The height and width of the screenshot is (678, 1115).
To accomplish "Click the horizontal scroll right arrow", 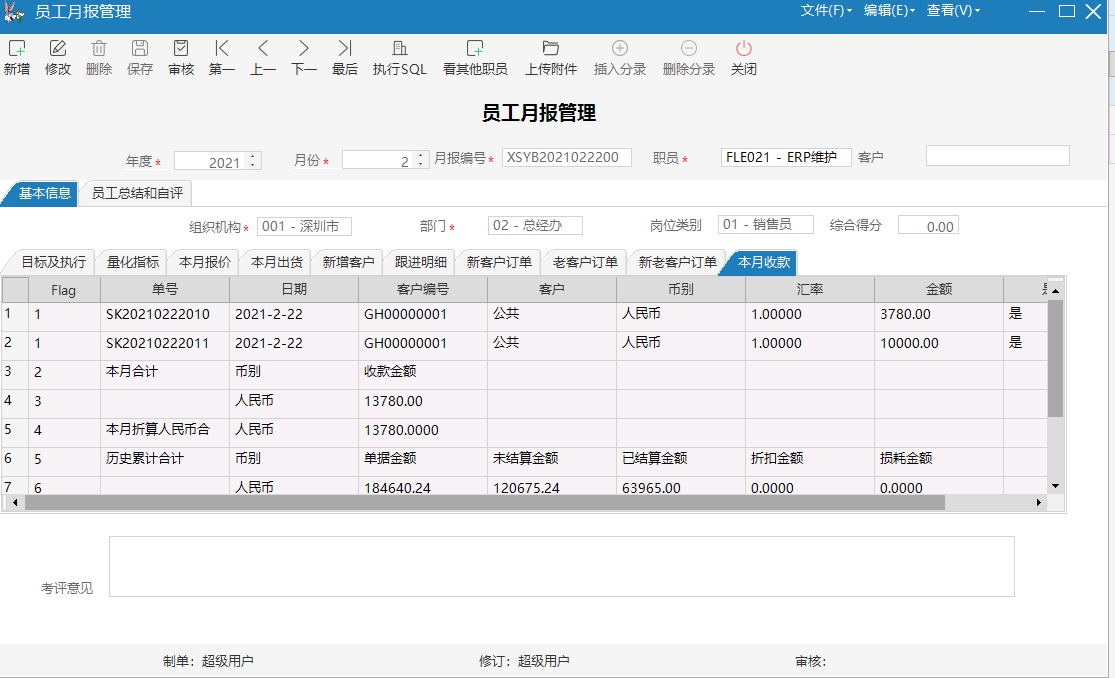I will tap(1039, 502).
